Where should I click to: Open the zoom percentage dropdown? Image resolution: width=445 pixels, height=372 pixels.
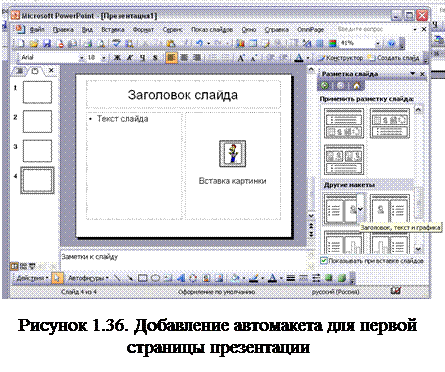pyautogui.click(x=378, y=43)
